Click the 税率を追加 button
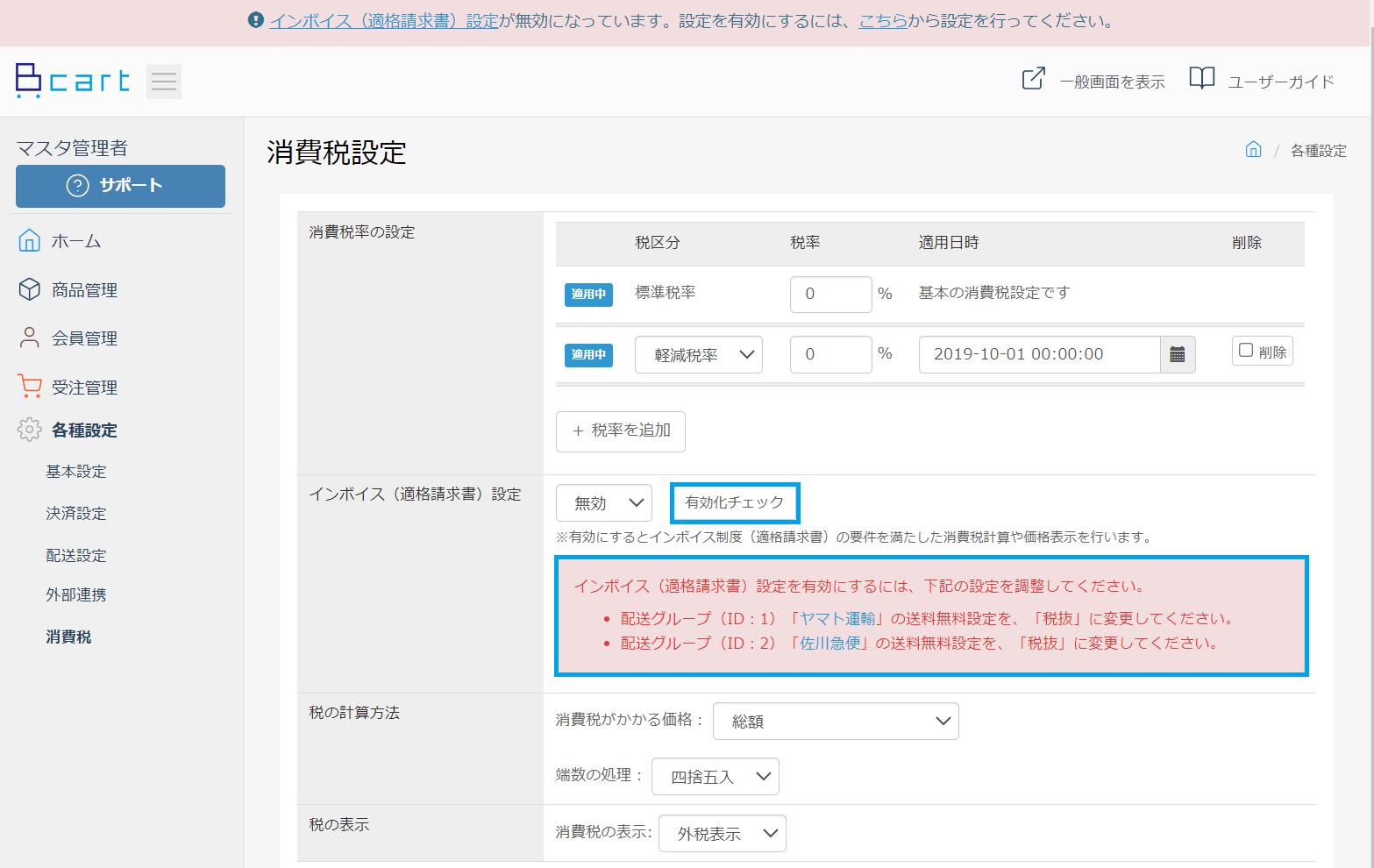 [621, 431]
